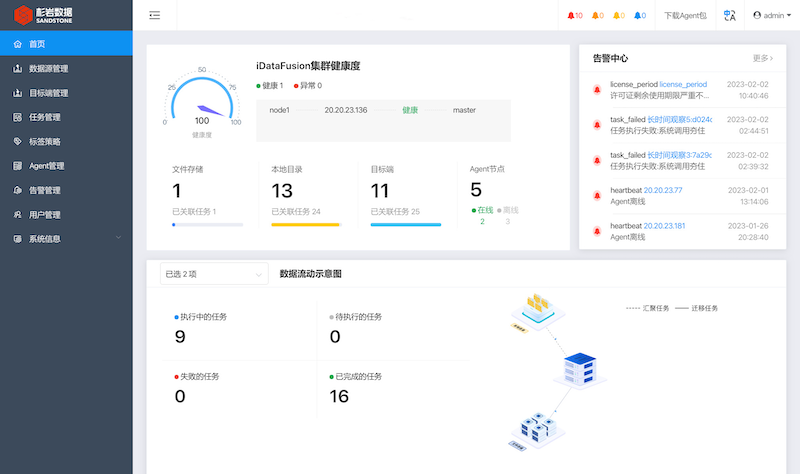
Task: Go to 首页 in the sidebar
Action: [x=66, y=44]
